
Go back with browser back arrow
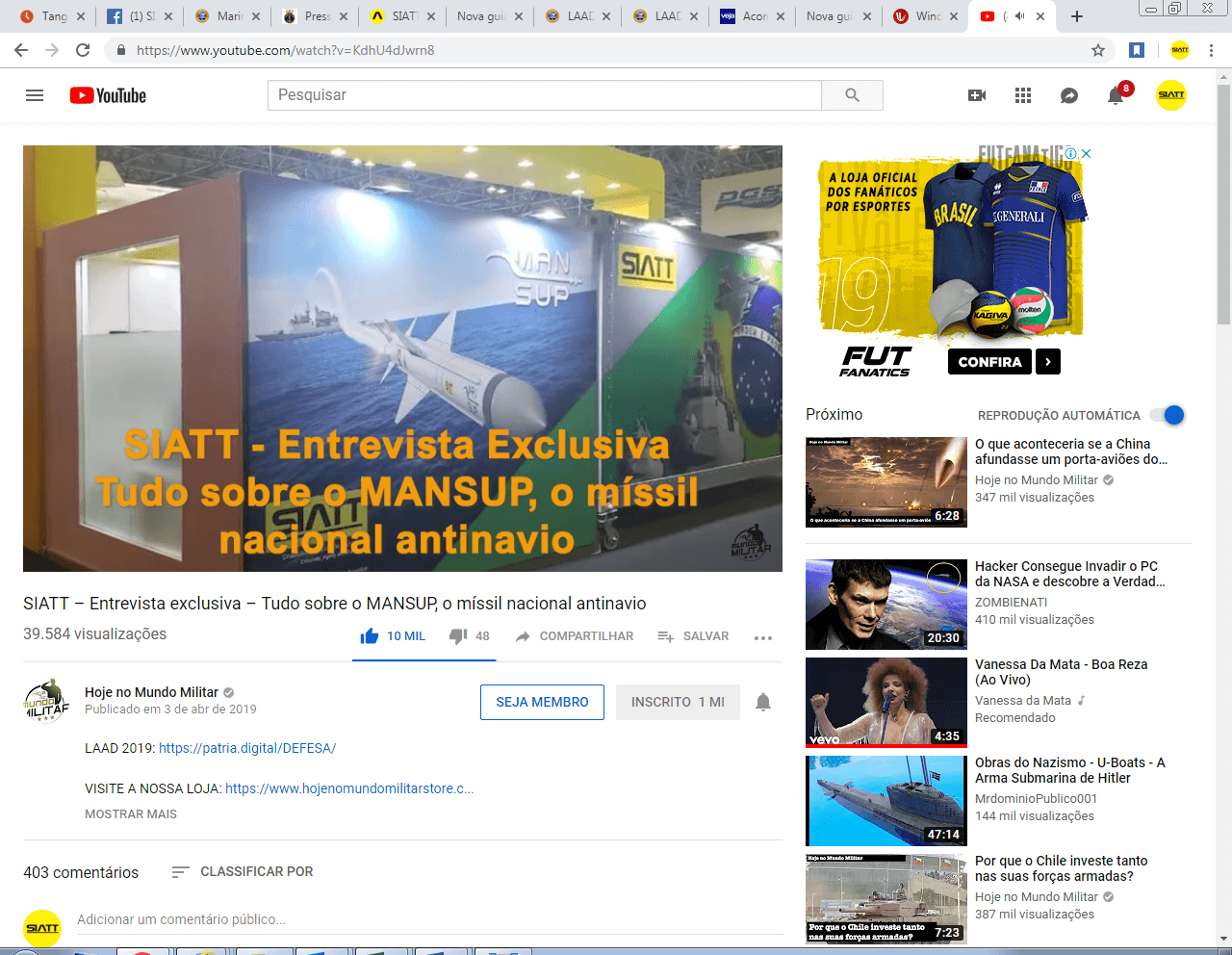click(21, 50)
